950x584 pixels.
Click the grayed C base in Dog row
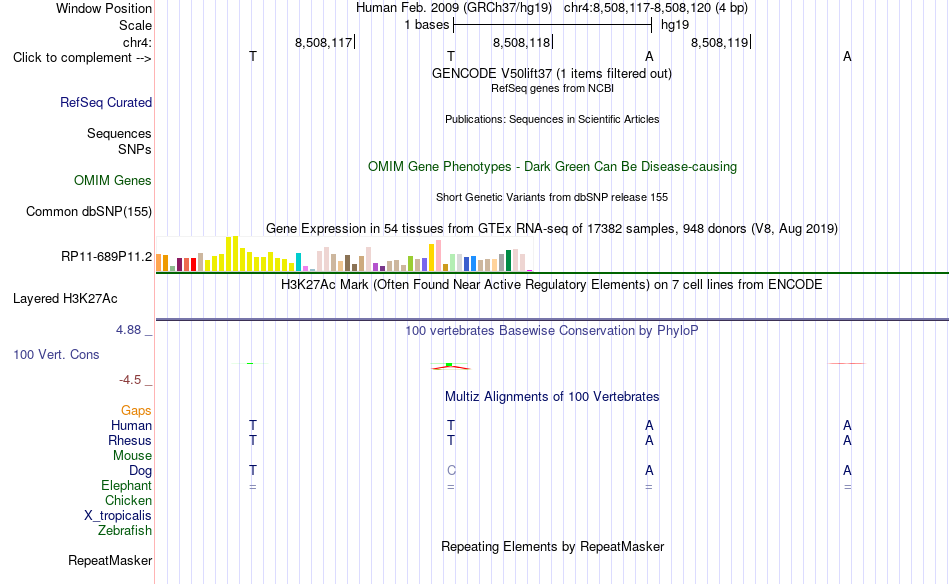coord(451,470)
